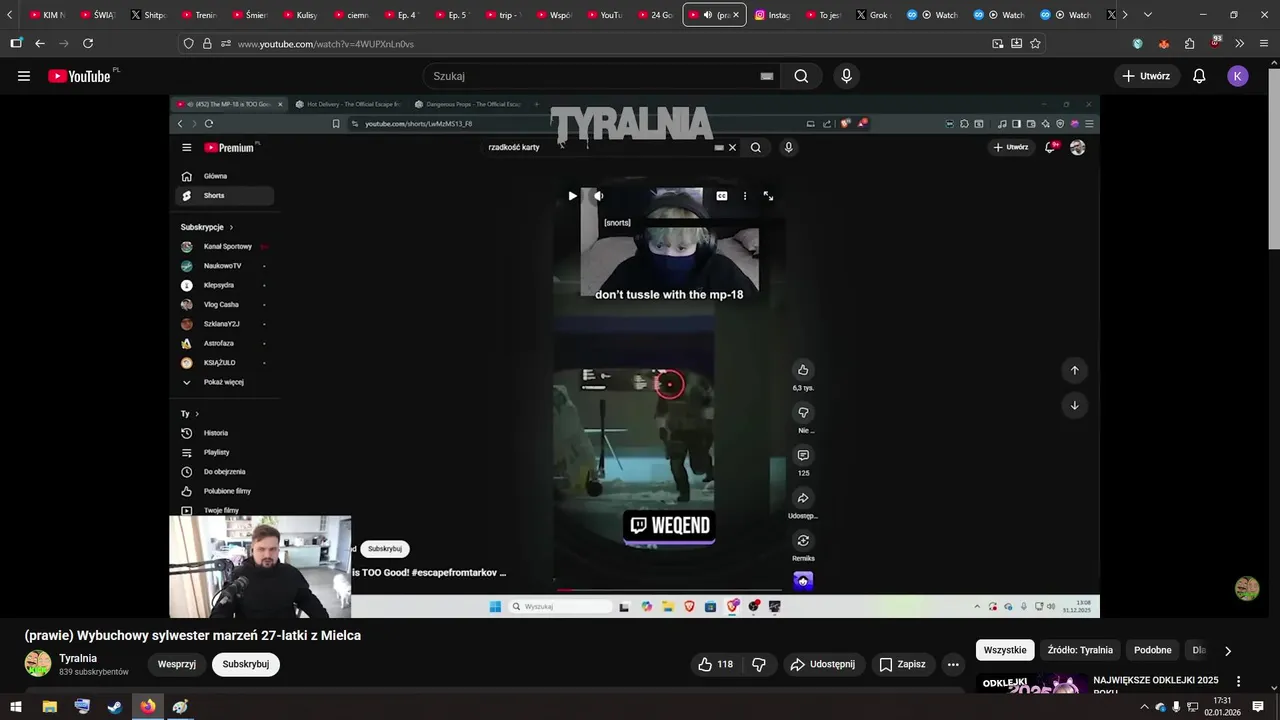Click the floating round avatar icon at the page's right edge
The width and height of the screenshot is (1280, 720).
[x=1247, y=589]
